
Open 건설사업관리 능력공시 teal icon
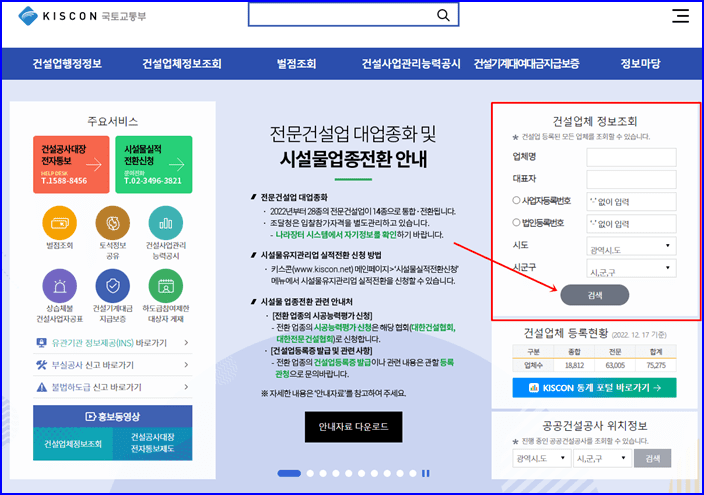(166, 223)
